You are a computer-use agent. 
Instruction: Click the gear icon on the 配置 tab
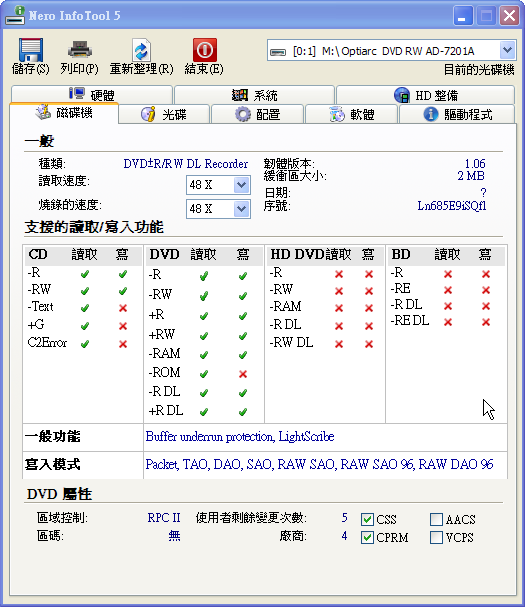point(243,114)
